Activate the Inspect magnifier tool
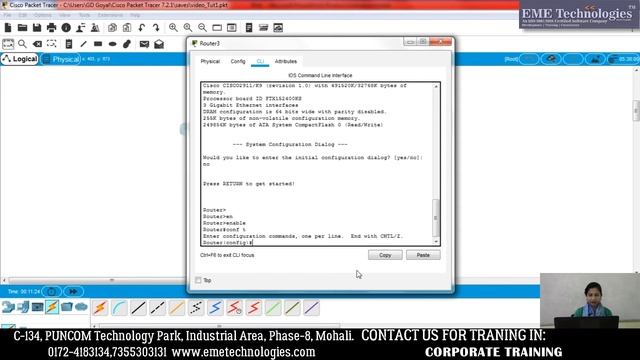 [22, 44]
